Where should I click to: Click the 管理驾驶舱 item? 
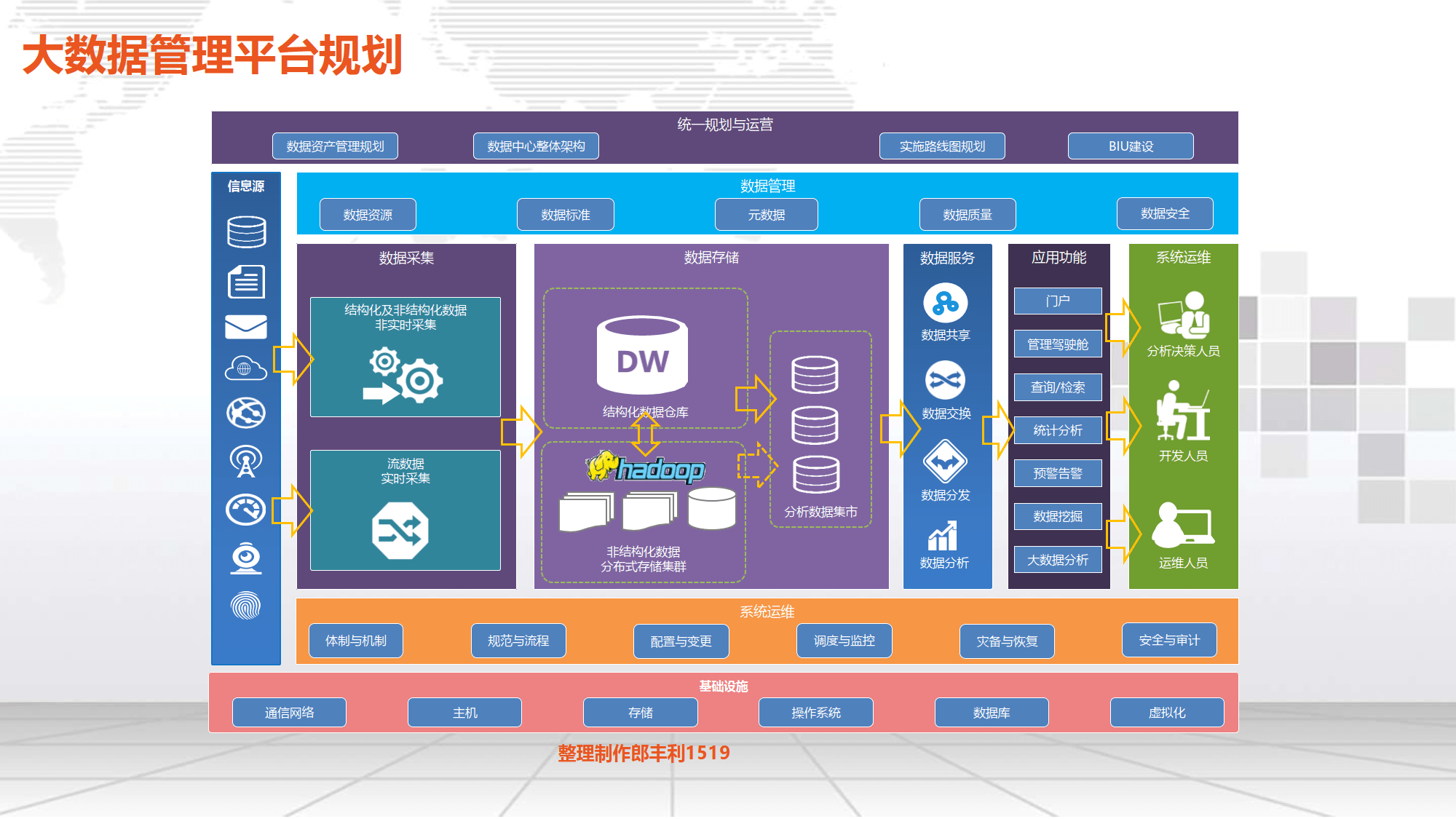pos(1058,344)
